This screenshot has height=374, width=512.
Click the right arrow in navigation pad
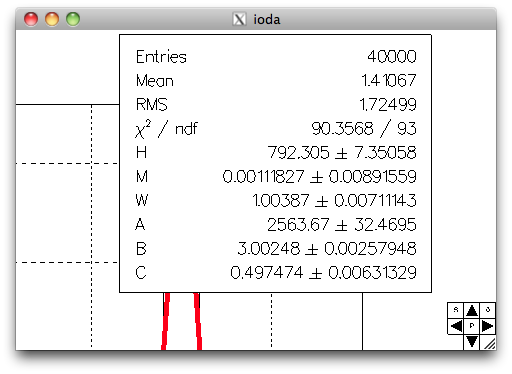click(488, 326)
